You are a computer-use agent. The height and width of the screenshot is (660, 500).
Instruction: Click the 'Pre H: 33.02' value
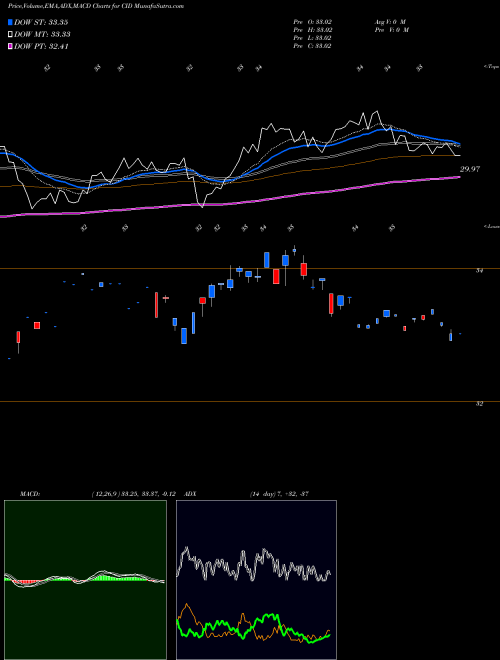(x=313, y=30)
